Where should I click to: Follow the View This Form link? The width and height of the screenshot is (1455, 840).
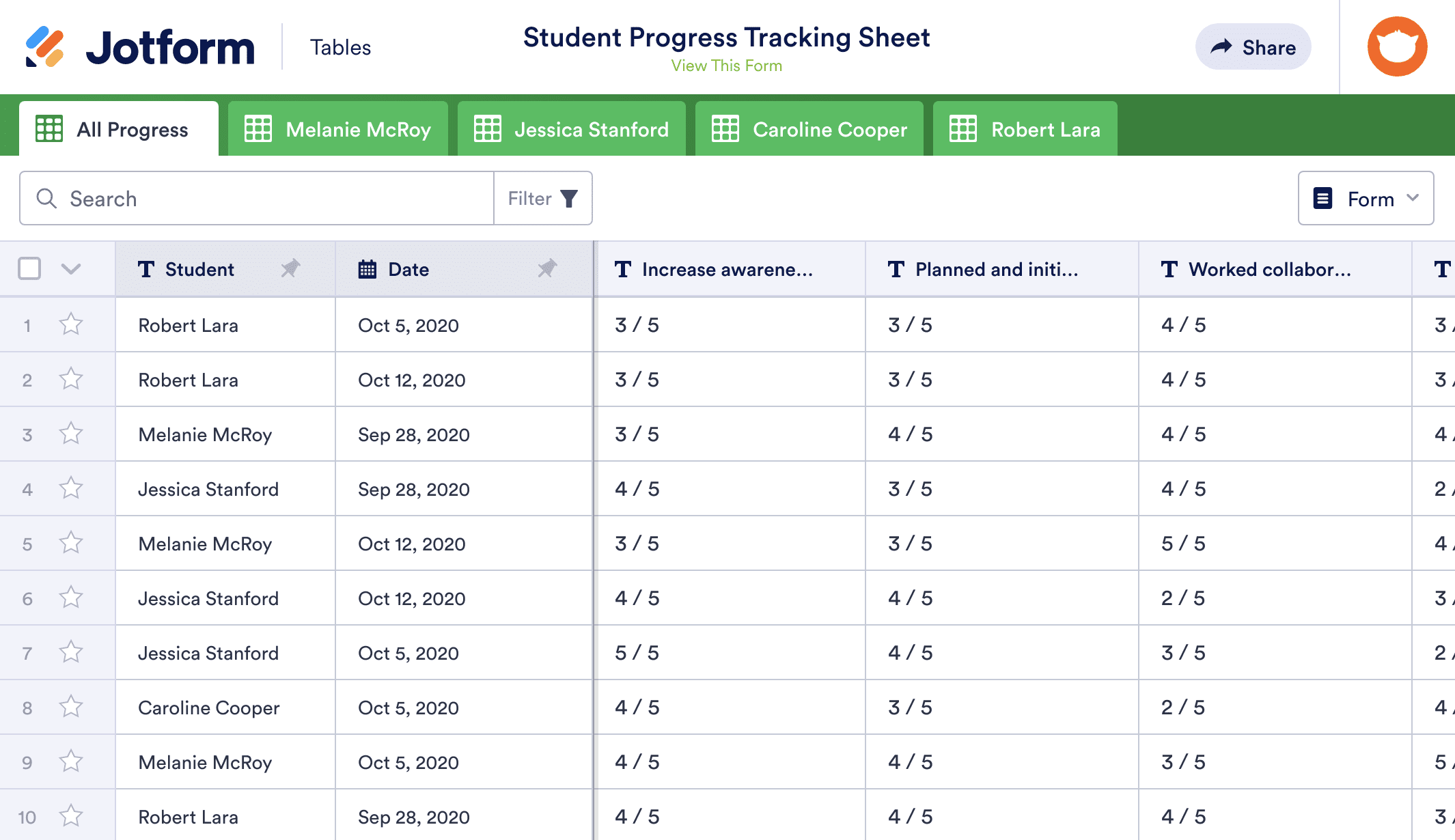726,66
